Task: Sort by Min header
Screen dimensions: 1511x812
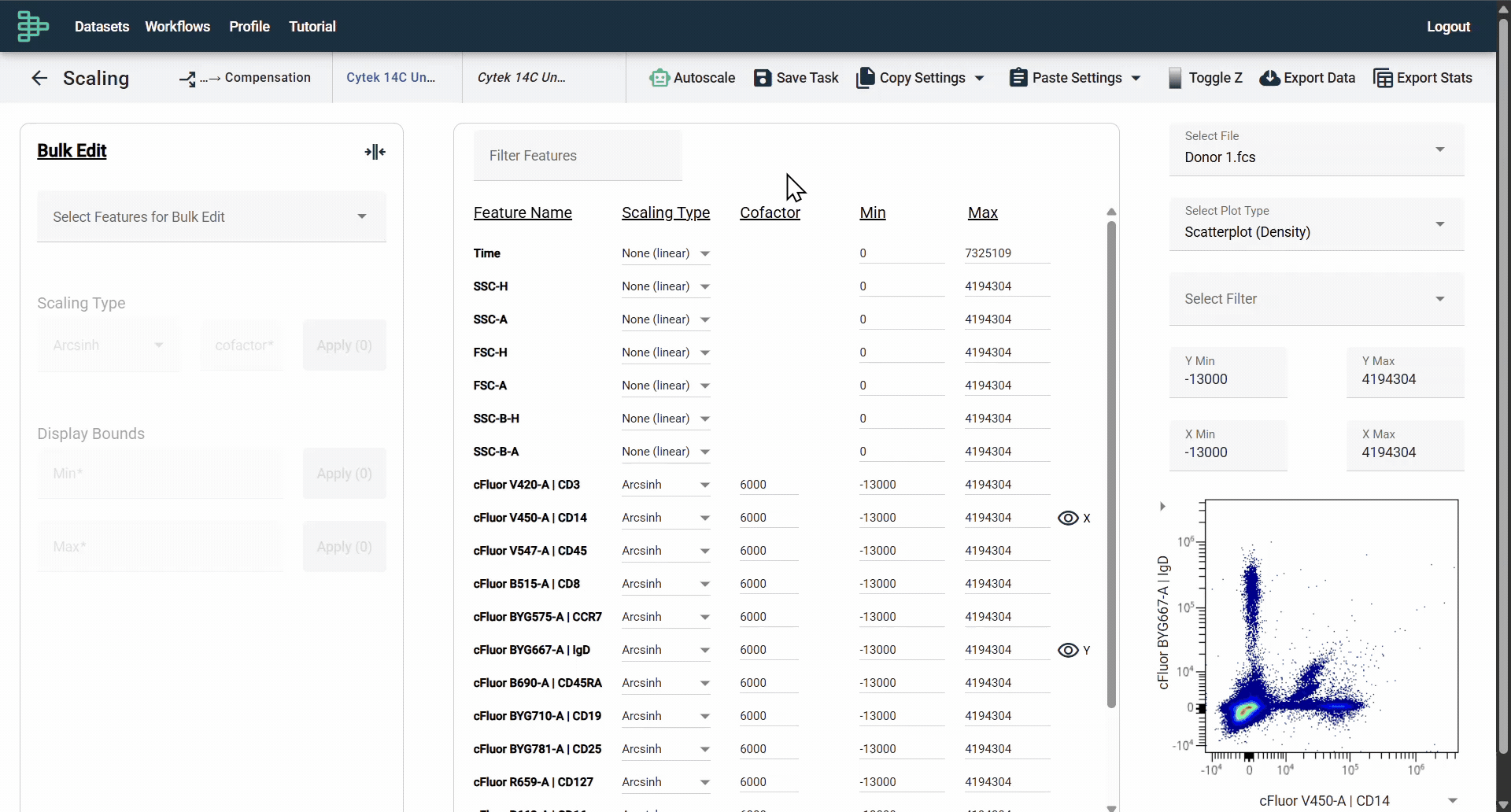Action: 873,212
